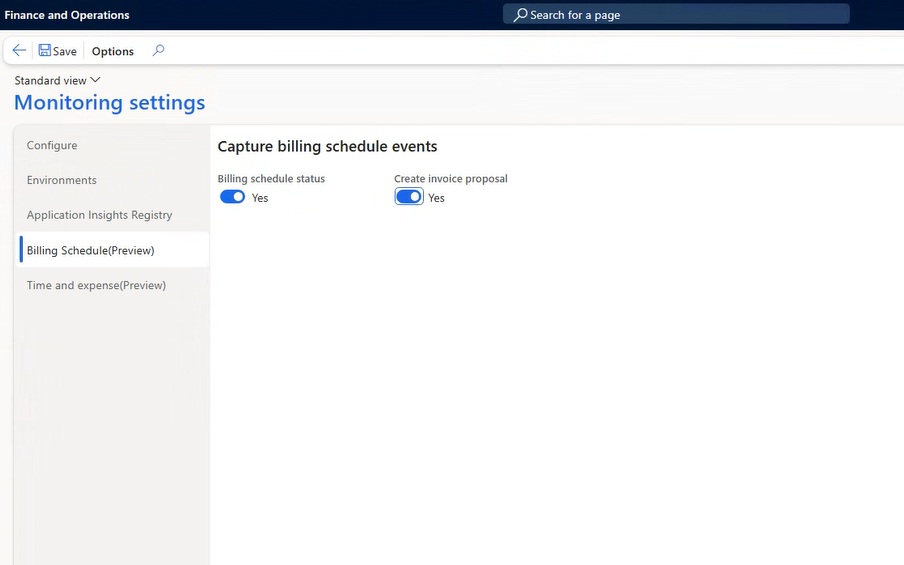Open the Environments tab

click(62, 180)
